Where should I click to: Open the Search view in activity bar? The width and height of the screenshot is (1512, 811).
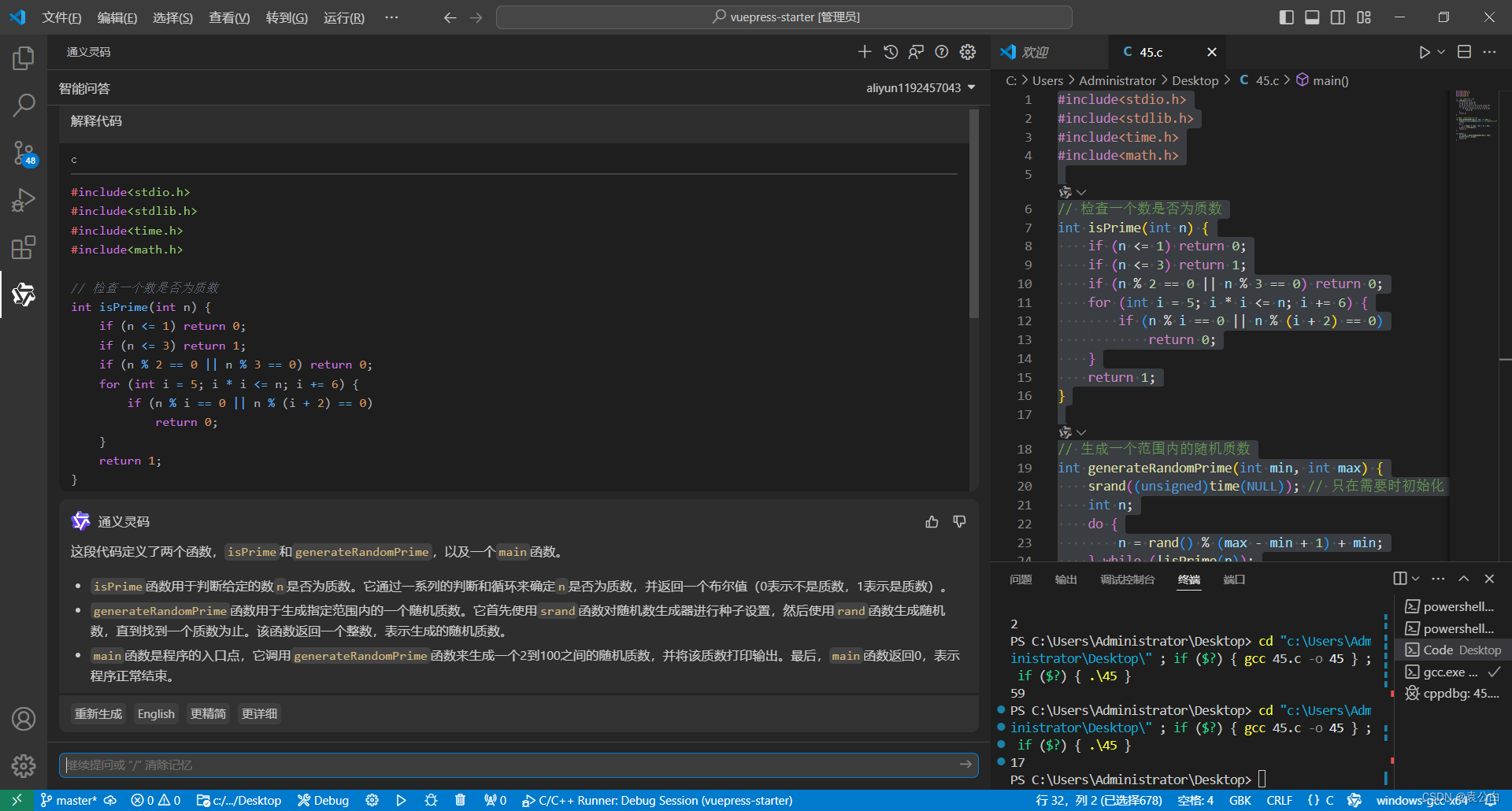coord(24,105)
